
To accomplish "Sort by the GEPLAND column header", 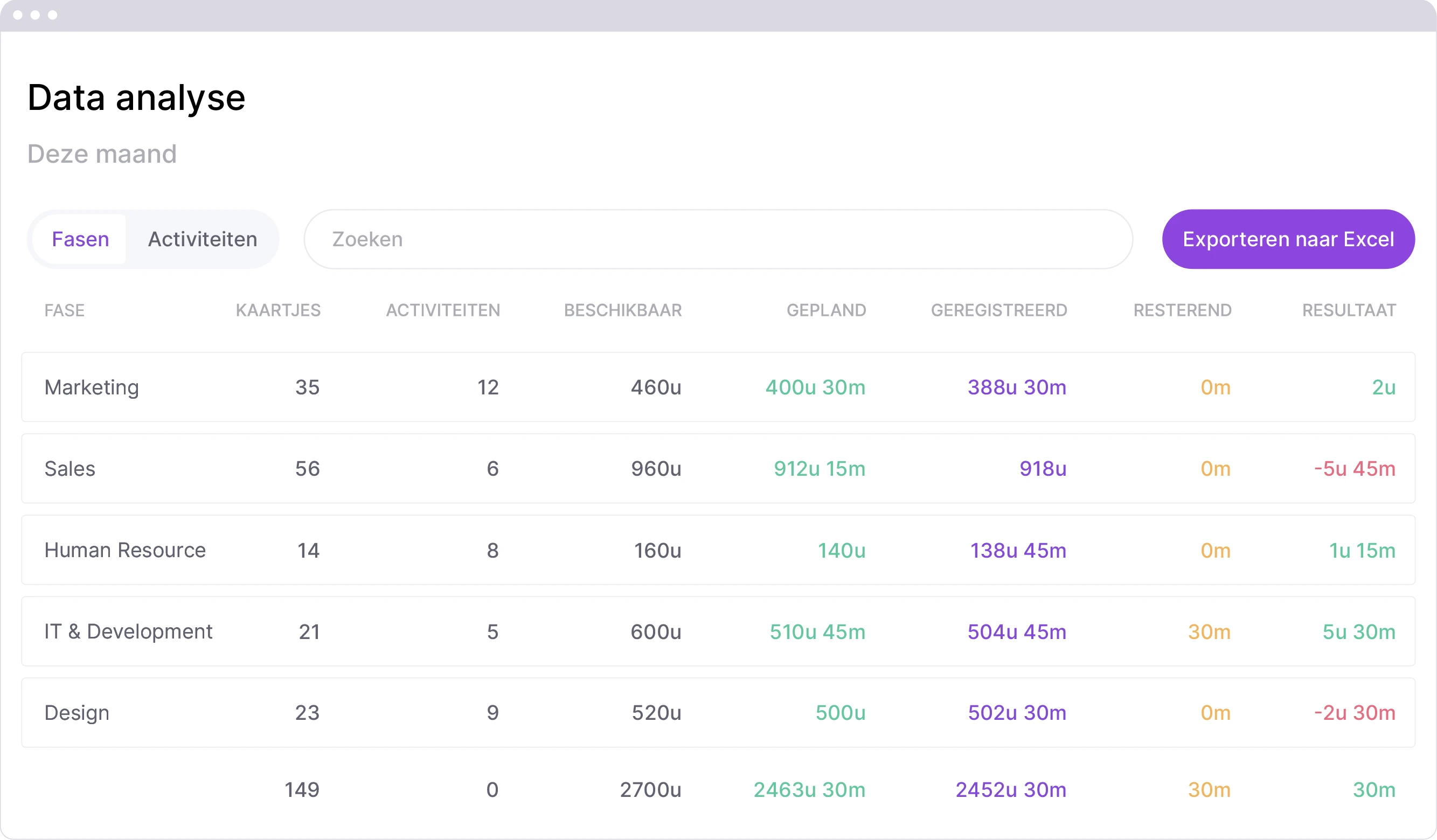I will 827,310.
